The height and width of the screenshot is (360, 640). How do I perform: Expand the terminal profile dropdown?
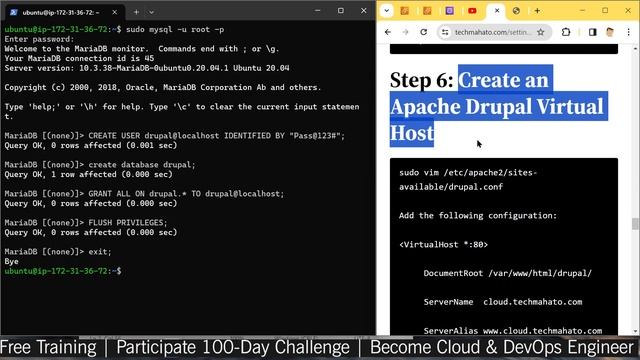coord(151,12)
